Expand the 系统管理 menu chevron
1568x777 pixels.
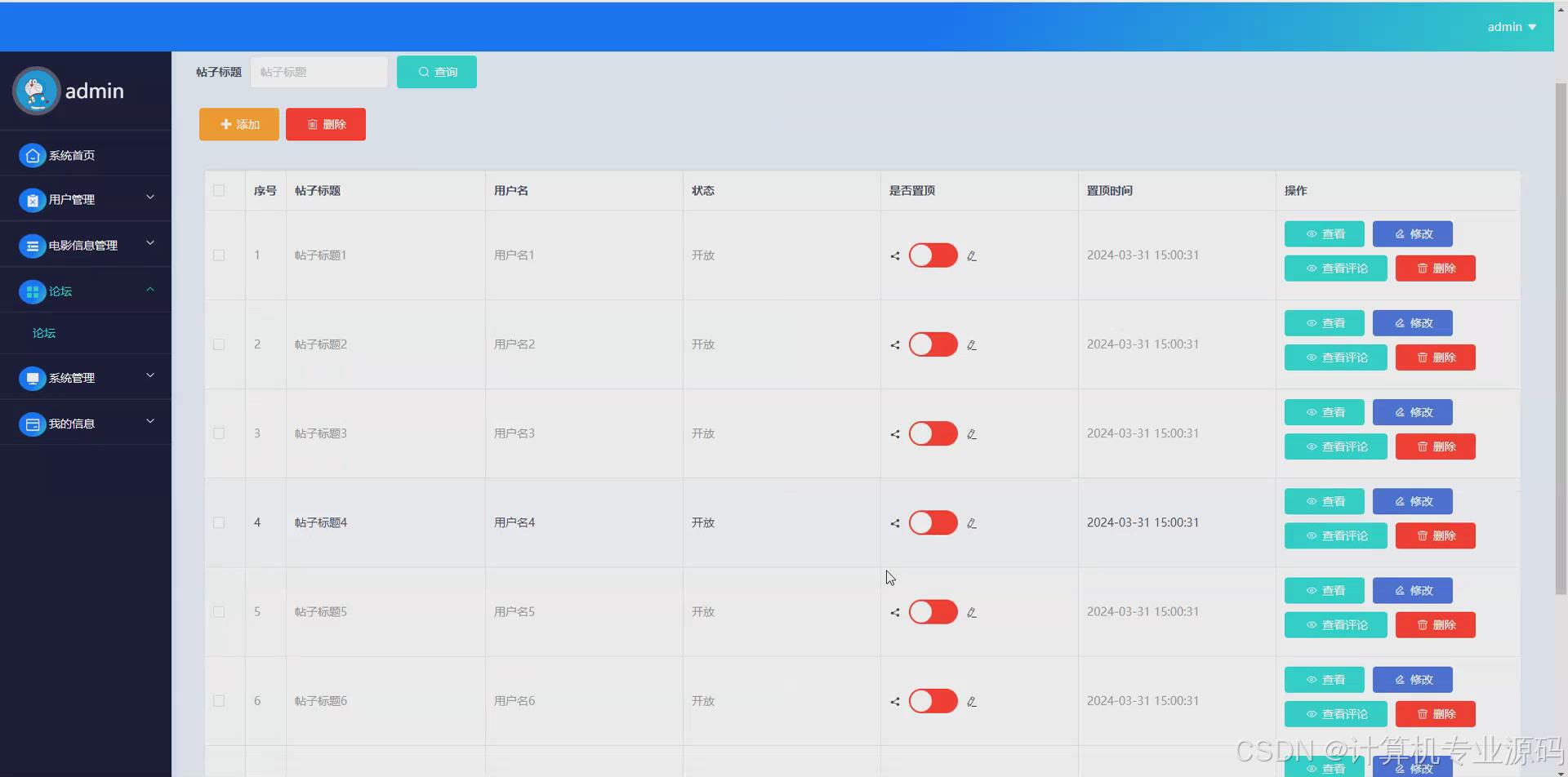tap(150, 375)
